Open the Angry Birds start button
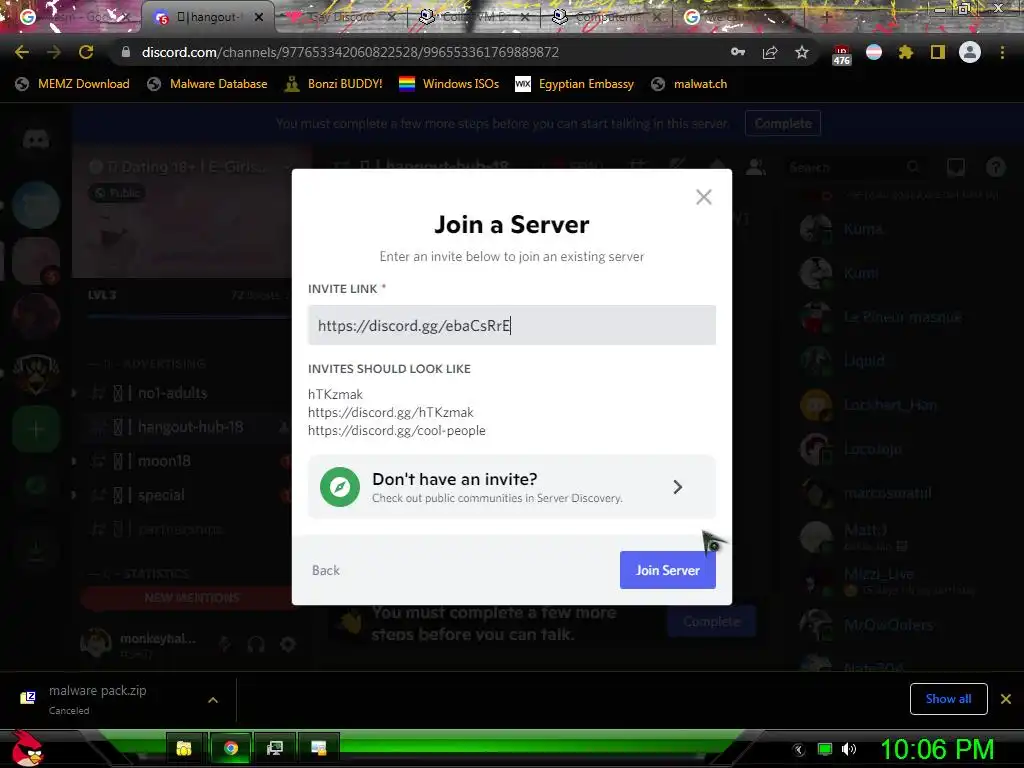The width and height of the screenshot is (1024, 768). point(28,748)
